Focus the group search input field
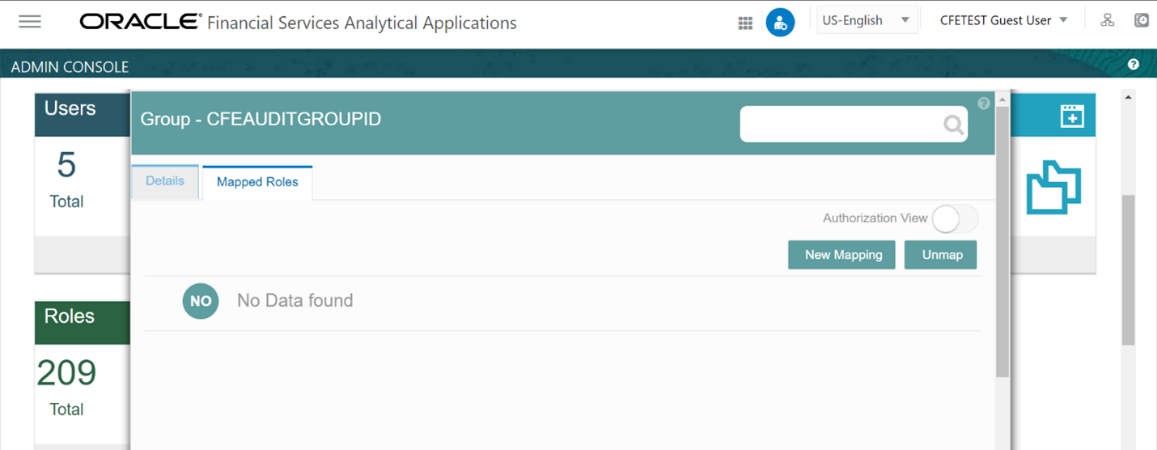1157x450 pixels. (x=854, y=124)
